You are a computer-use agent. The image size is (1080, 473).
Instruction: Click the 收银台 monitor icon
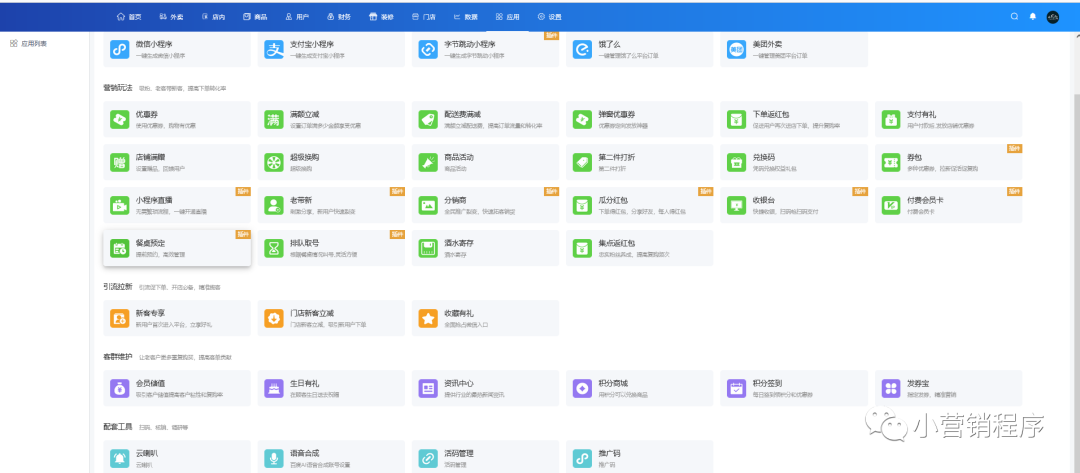[737, 205]
